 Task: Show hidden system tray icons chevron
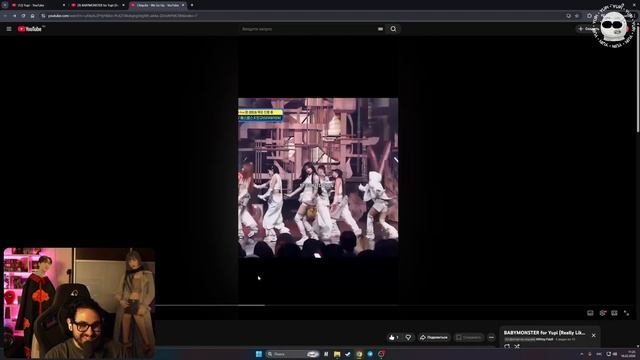point(582,354)
